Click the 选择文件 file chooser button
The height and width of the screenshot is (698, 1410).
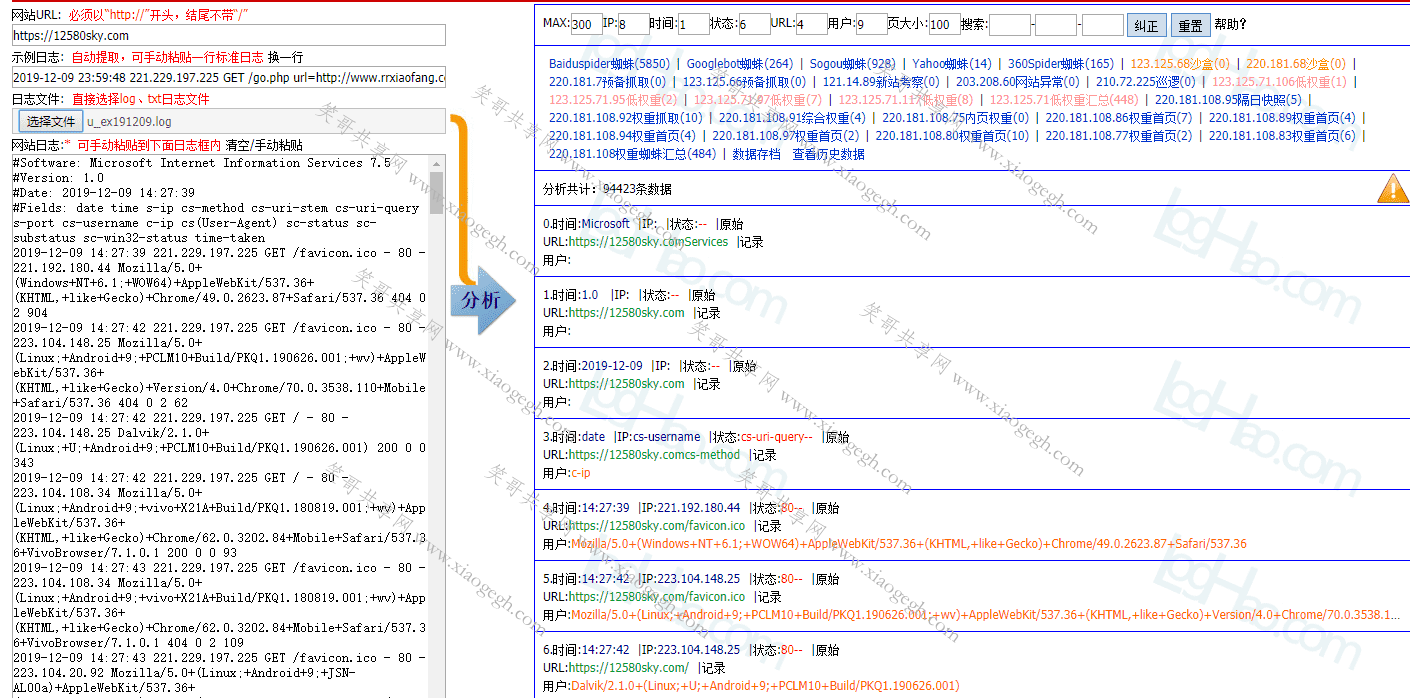pos(51,121)
